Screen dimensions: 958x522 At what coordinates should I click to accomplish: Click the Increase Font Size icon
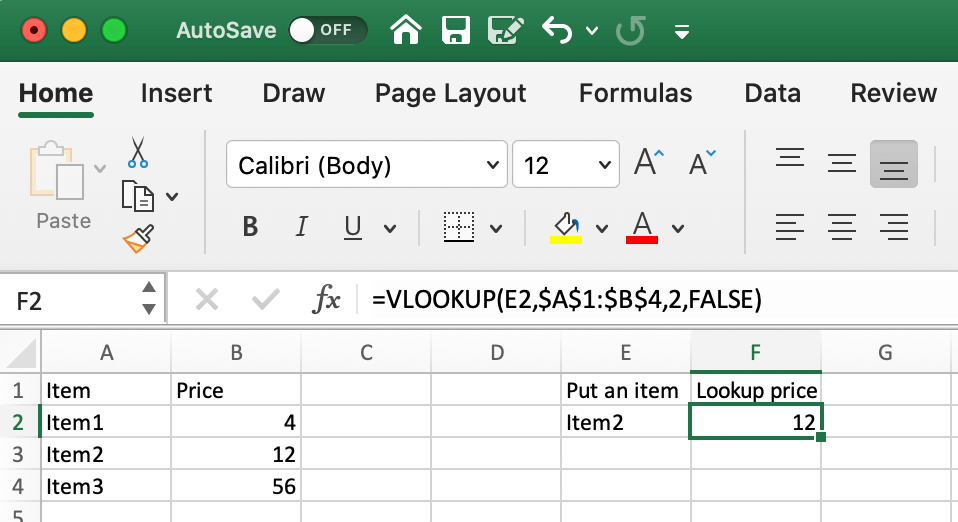click(649, 163)
